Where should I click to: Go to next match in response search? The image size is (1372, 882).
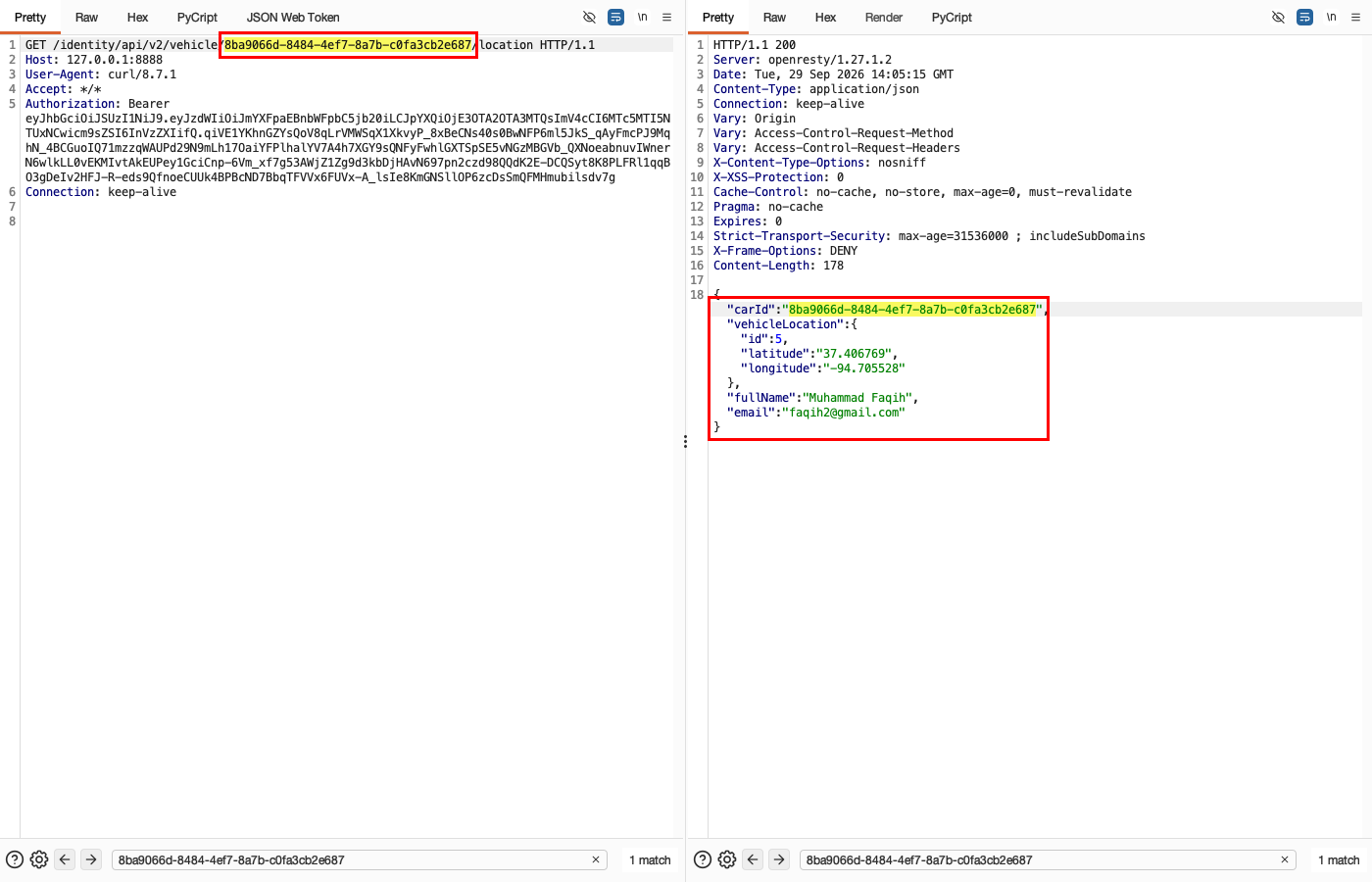779,859
